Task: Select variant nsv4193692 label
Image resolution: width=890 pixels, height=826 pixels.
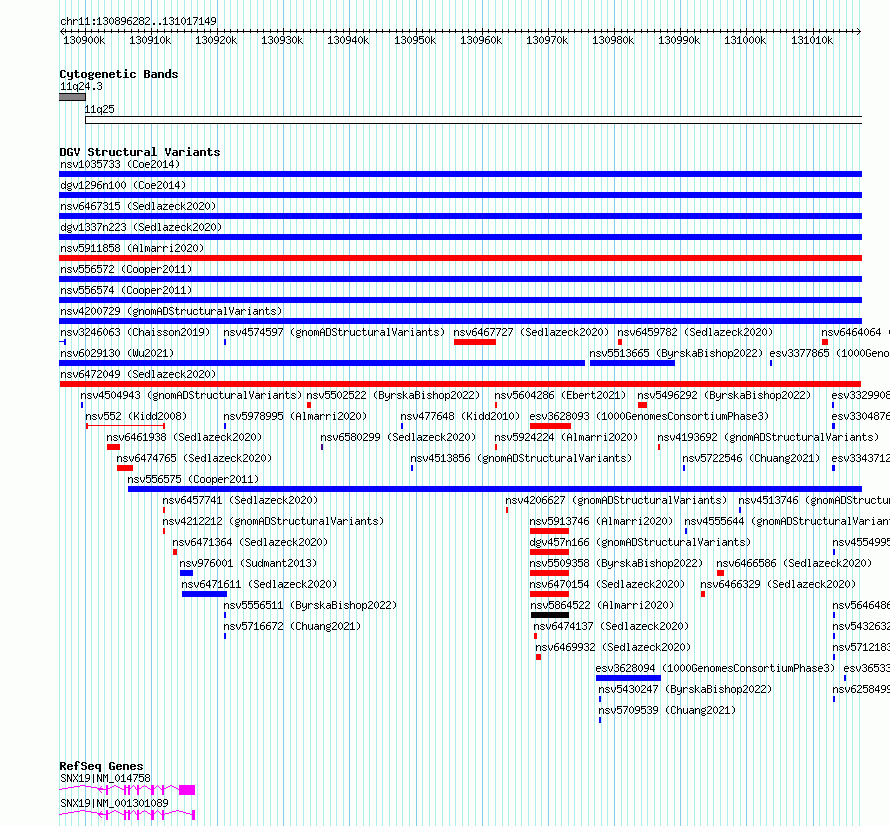Action: point(768,437)
